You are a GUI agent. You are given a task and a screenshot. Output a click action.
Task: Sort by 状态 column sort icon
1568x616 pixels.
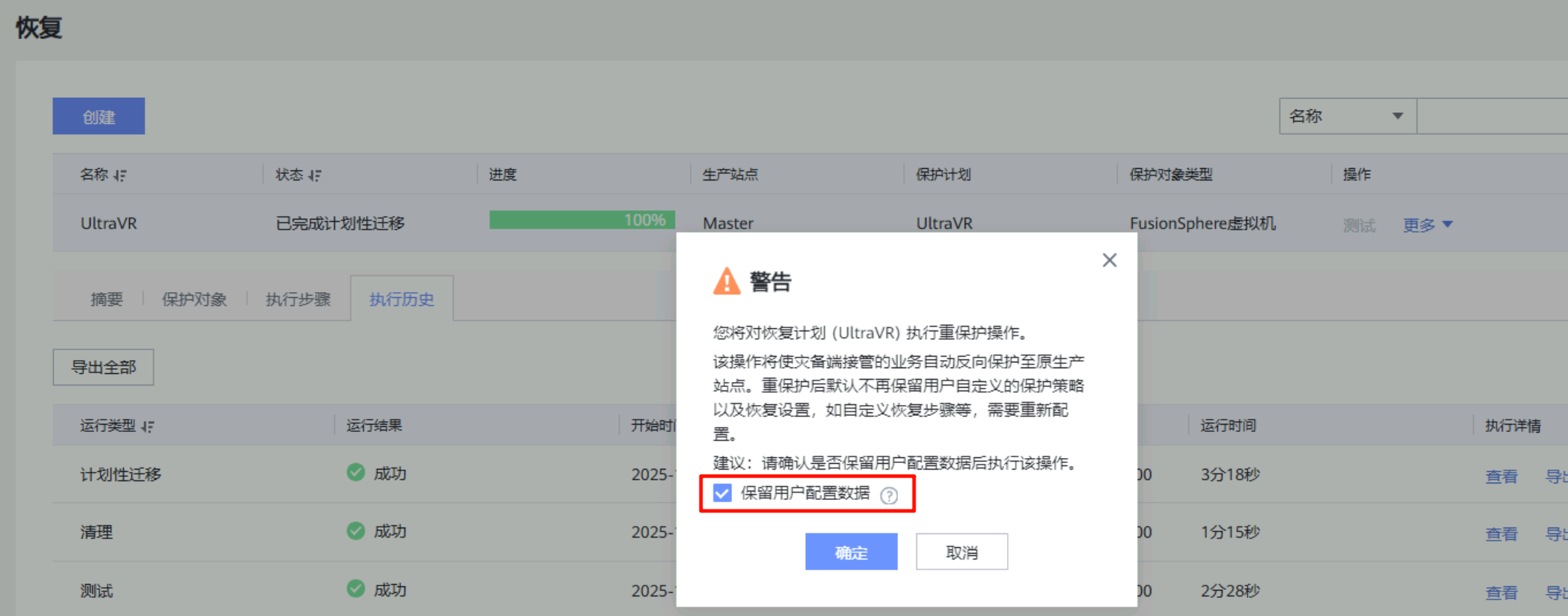[x=315, y=175]
